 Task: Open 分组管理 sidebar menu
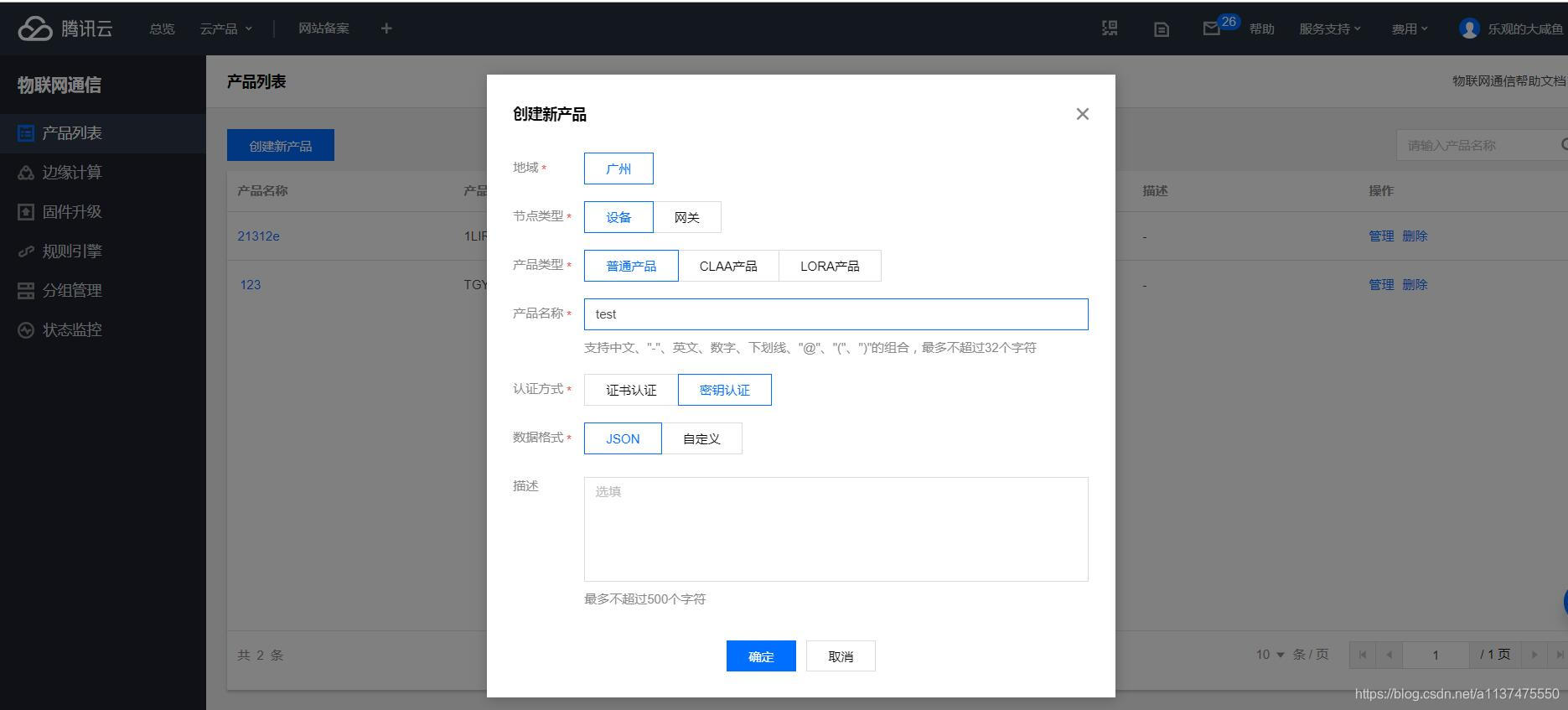[x=72, y=291]
